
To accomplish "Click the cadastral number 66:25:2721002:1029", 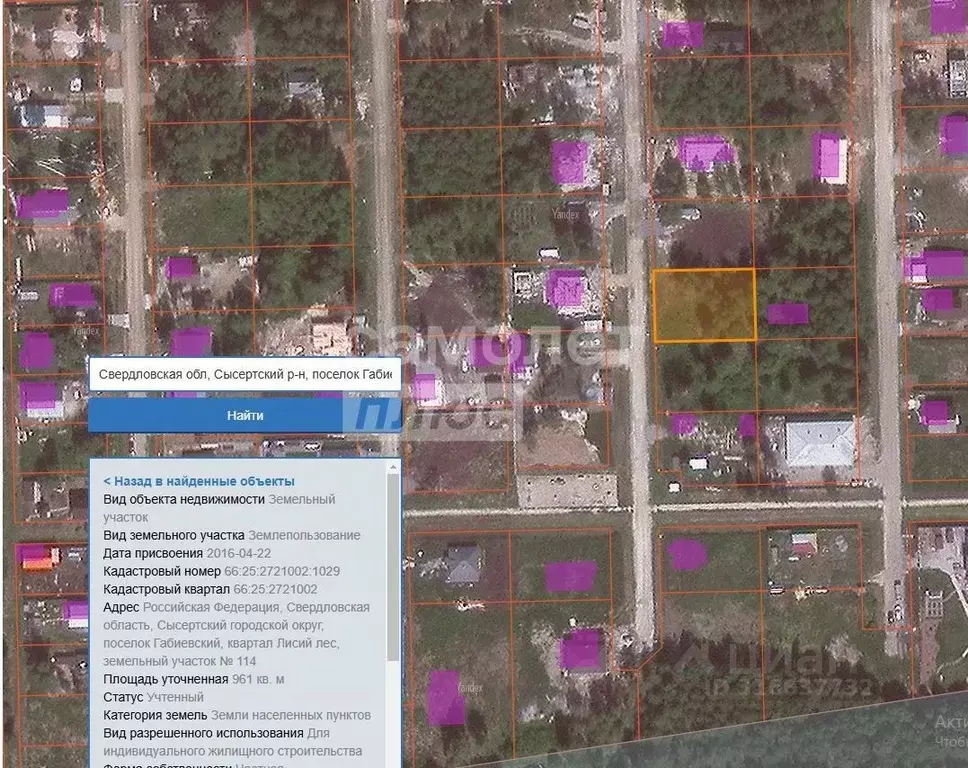I will 282,571.
